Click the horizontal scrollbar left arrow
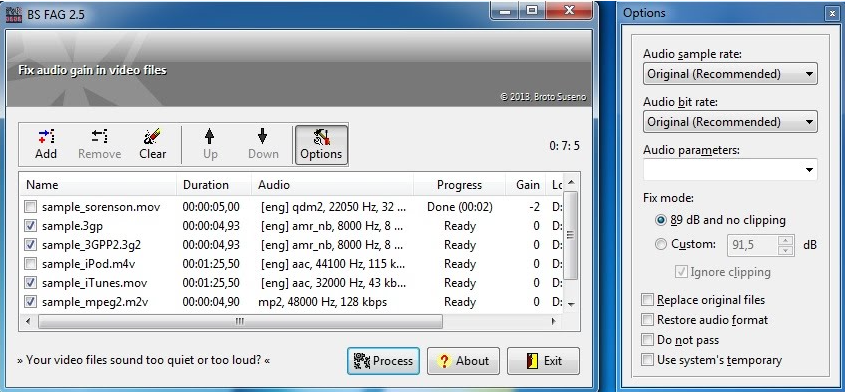 point(28,321)
